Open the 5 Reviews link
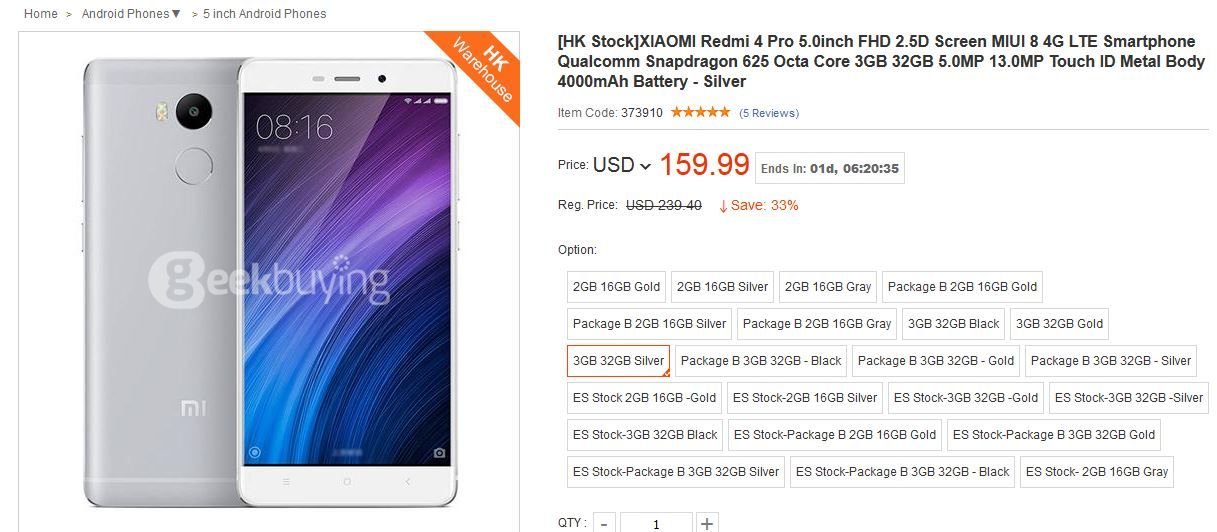 (x=769, y=113)
